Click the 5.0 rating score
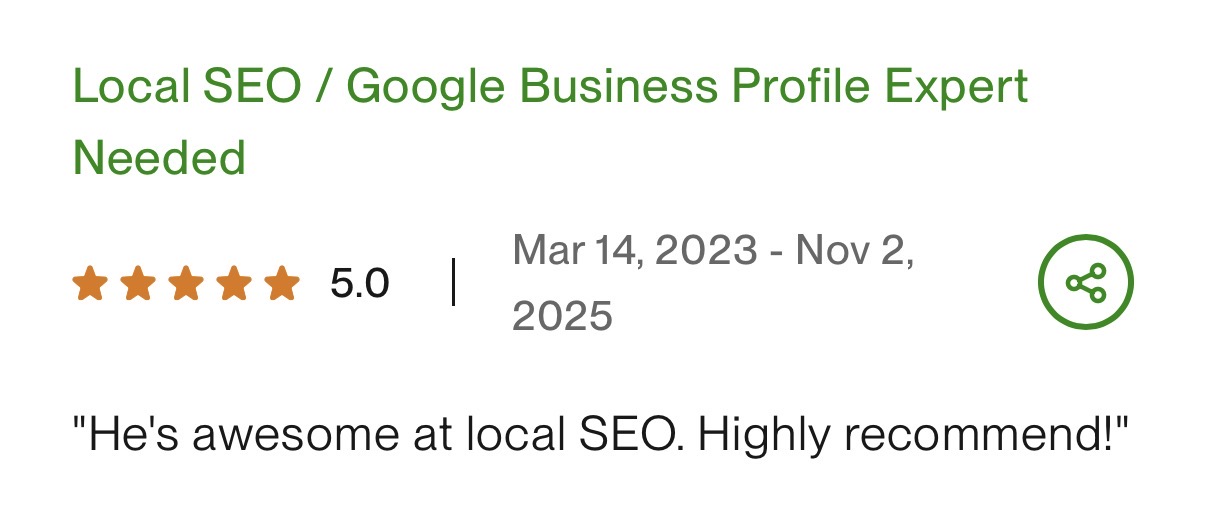The width and height of the screenshot is (1206, 528). coord(359,285)
